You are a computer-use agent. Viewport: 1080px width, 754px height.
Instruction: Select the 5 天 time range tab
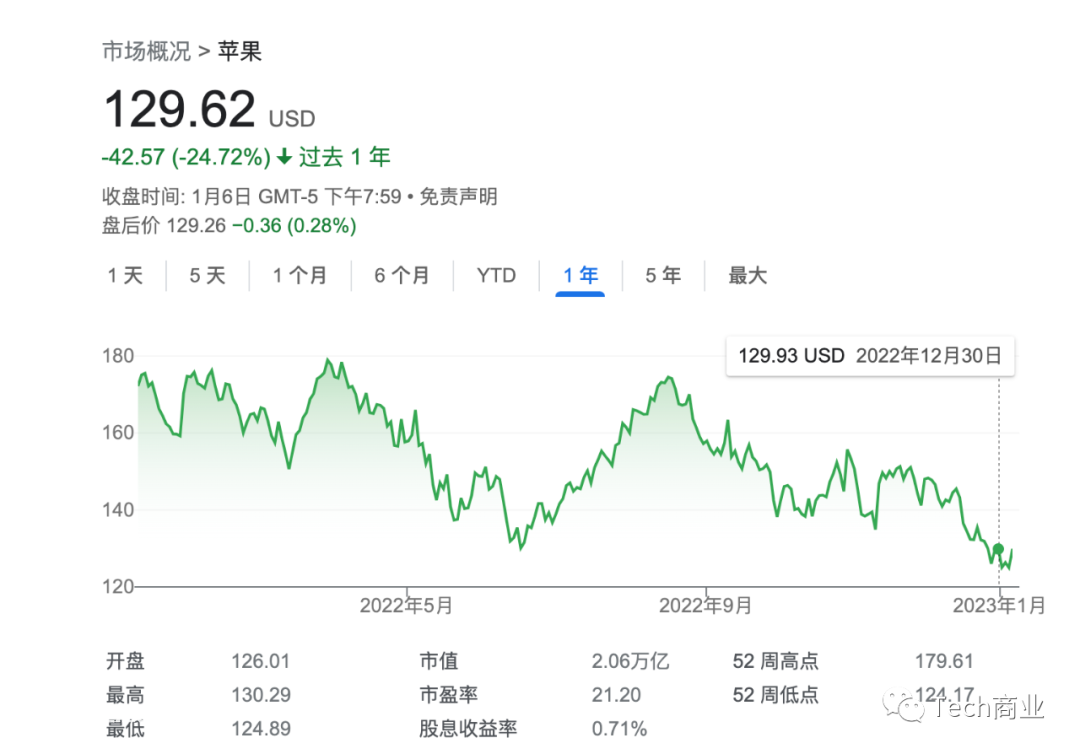(x=208, y=275)
